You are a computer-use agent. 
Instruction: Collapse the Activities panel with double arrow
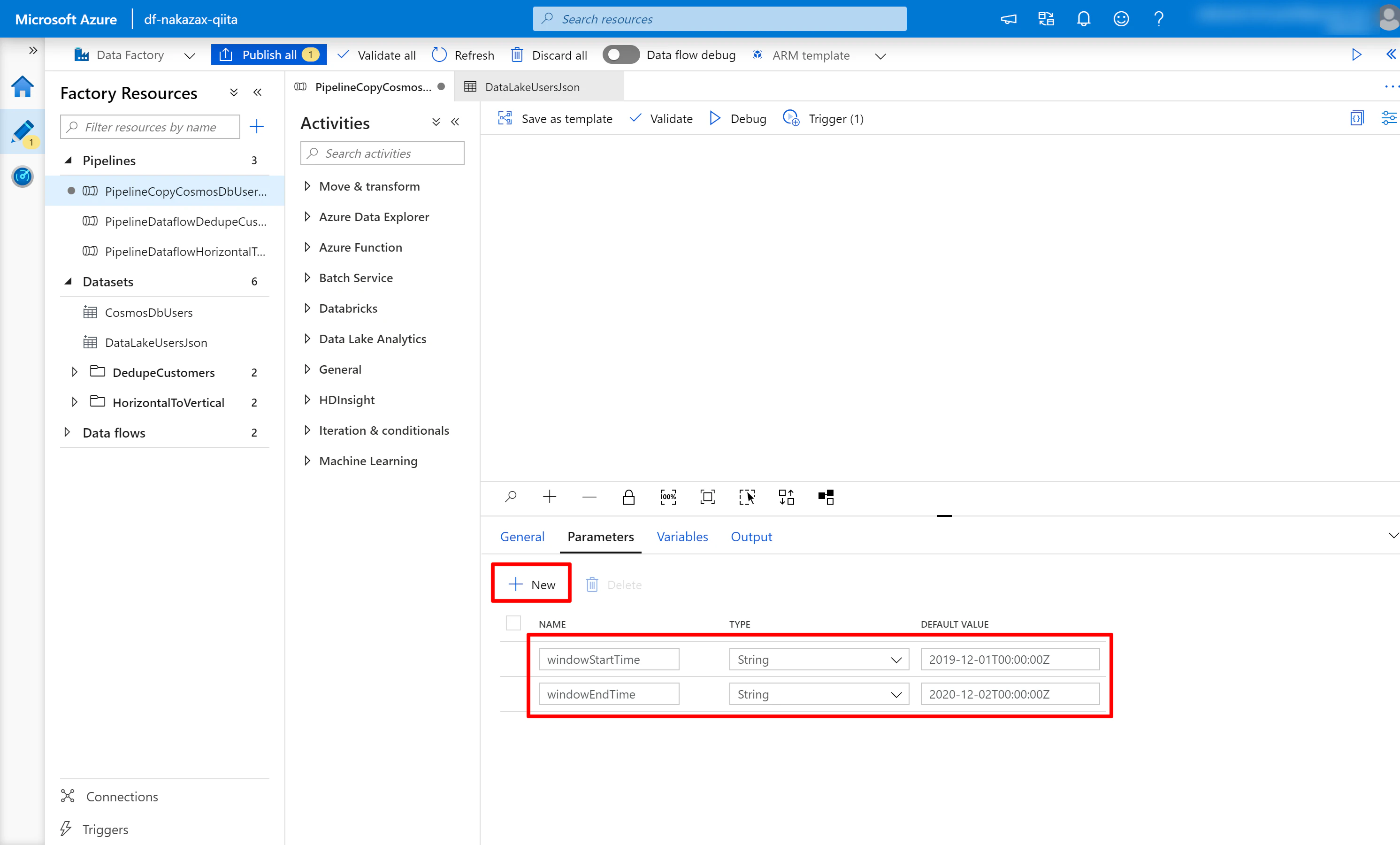[455, 122]
